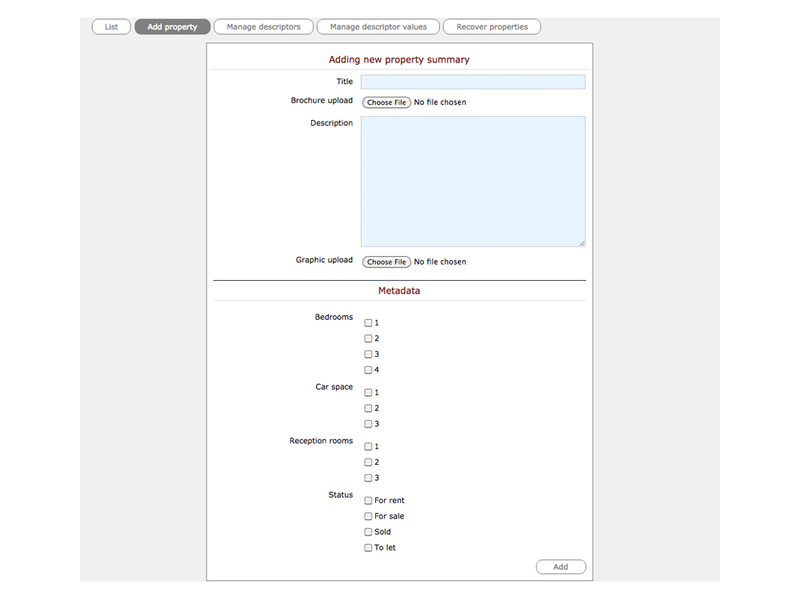The height and width of the screenshot is (600, 800).
Task: Open the Manage descriptors tab
Action: point(263,27)
